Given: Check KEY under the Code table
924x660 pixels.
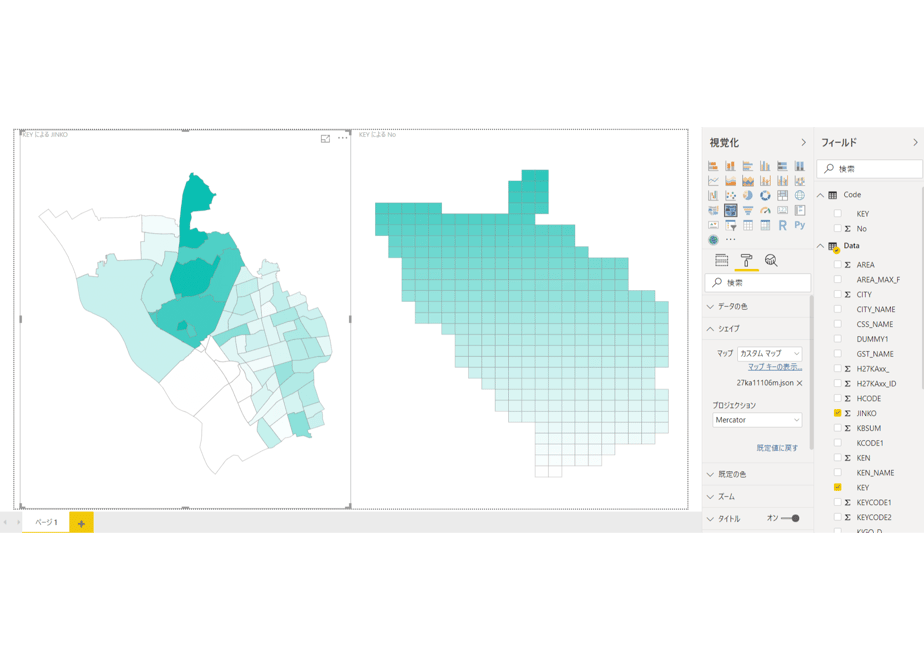Looking at the screenshot, I should coord(837,213).
